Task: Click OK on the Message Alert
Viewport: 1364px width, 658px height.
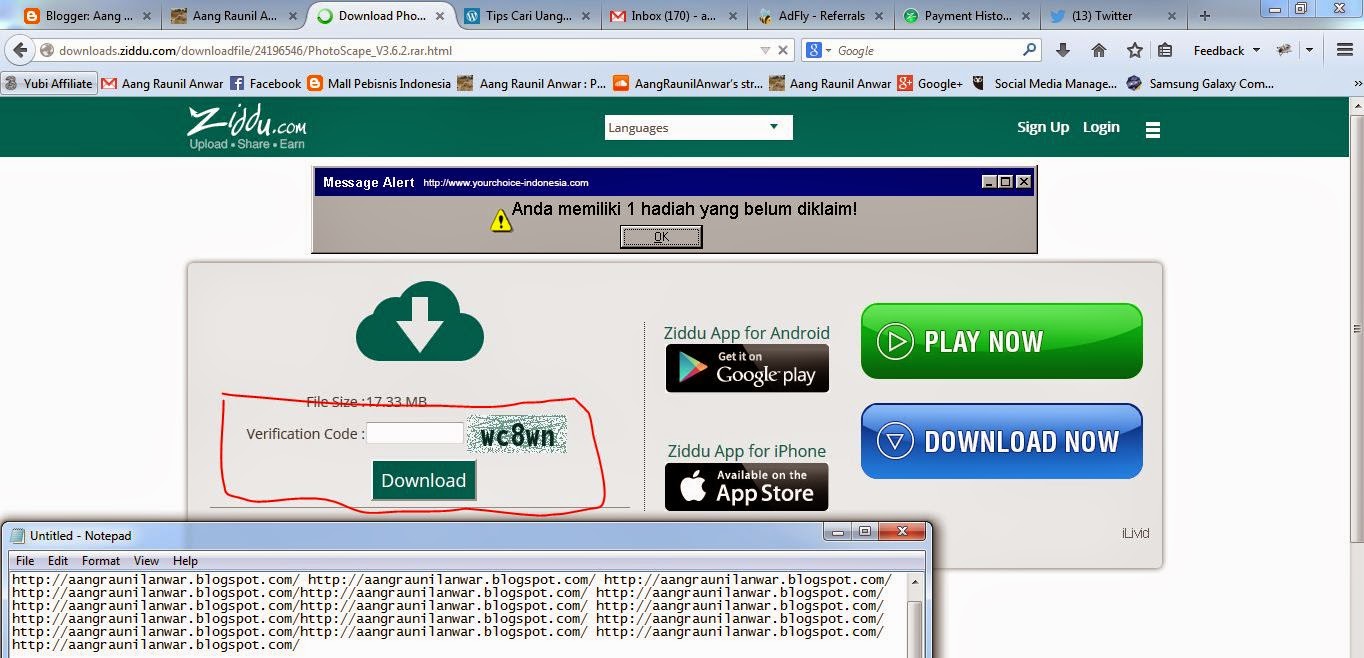Action: 661,236
